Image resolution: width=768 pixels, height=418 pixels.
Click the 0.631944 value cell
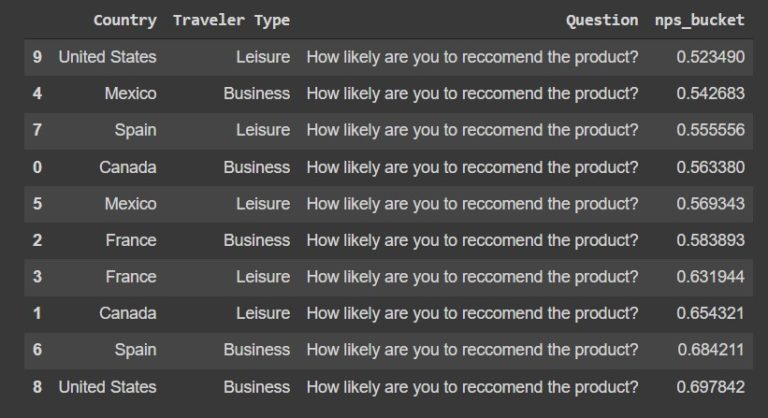710,277
